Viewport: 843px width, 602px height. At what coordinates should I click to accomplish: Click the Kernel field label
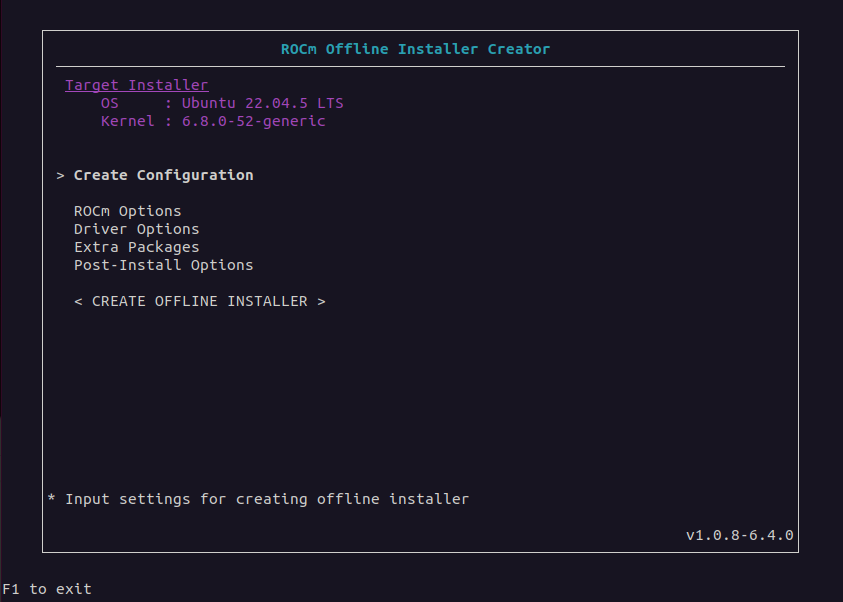pos(128,121)
